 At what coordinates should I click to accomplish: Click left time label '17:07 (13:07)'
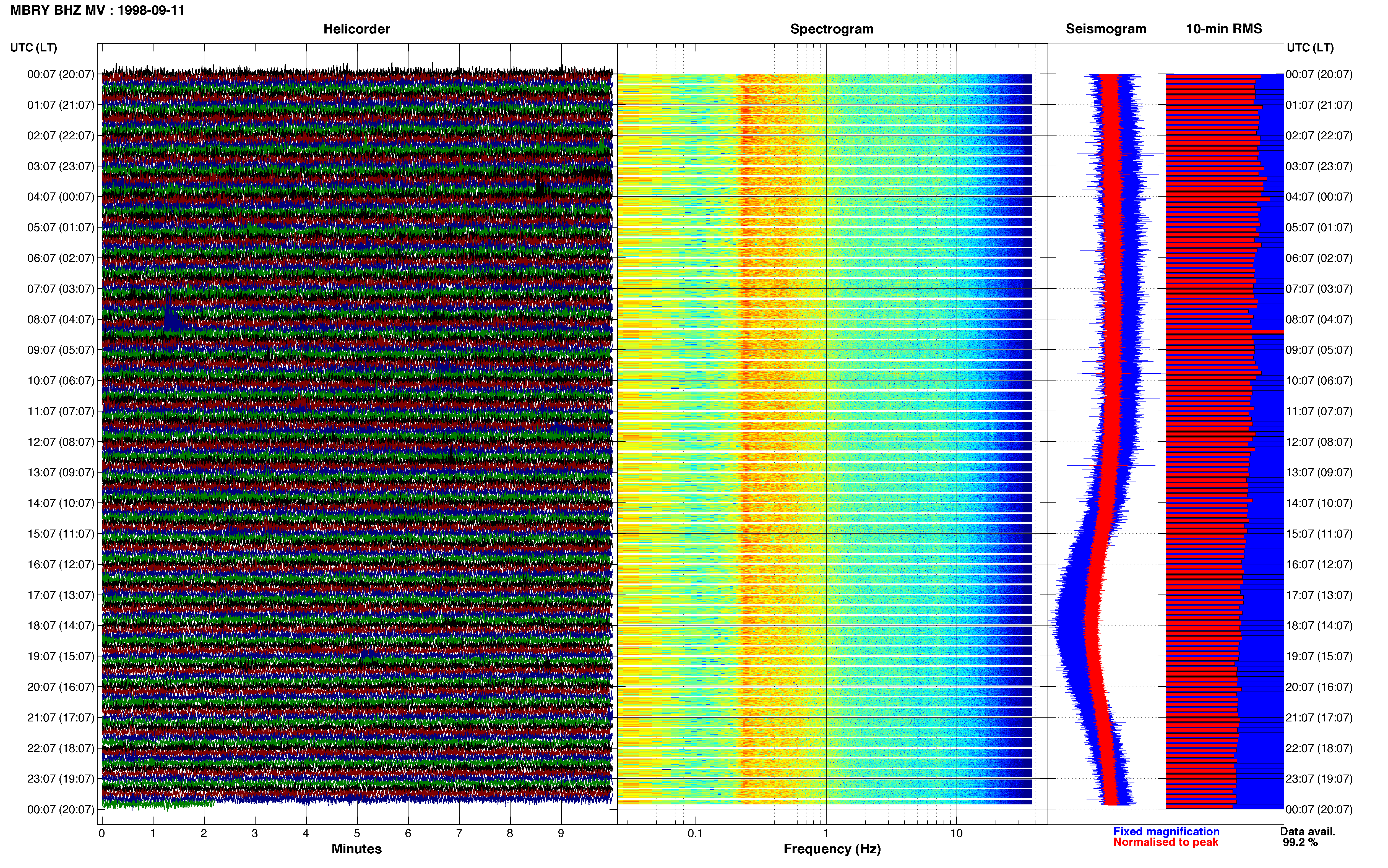(61, 595)
